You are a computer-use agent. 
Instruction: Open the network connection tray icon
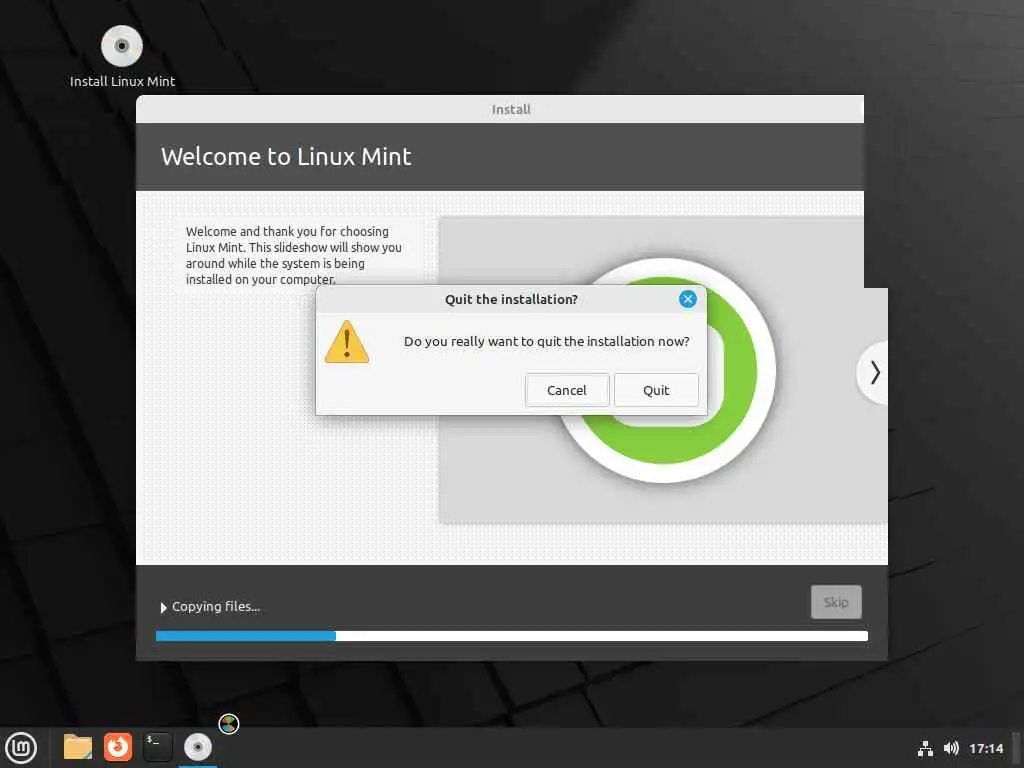point(925,748)
